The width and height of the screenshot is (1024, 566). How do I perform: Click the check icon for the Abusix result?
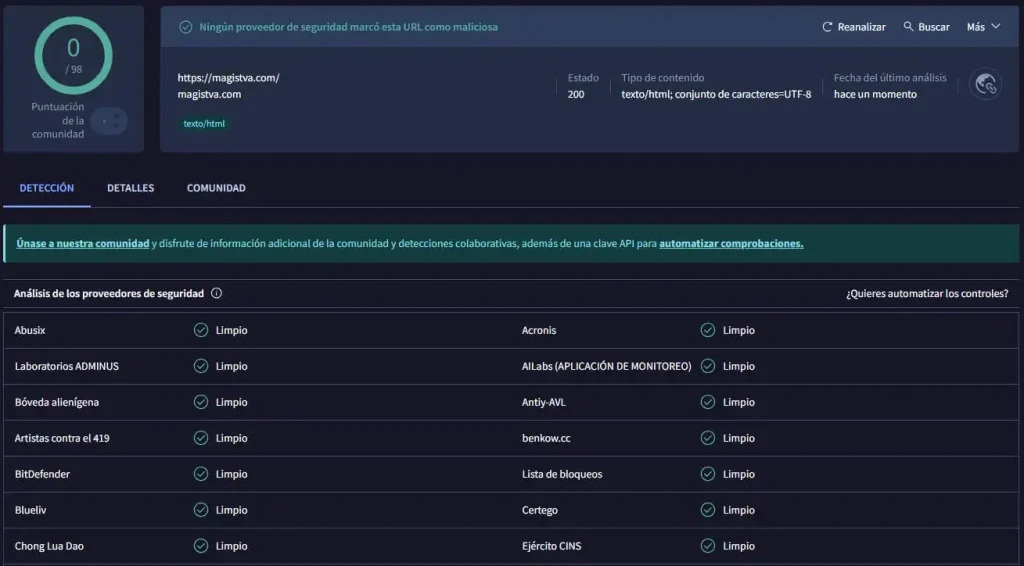tap(201, 330)
